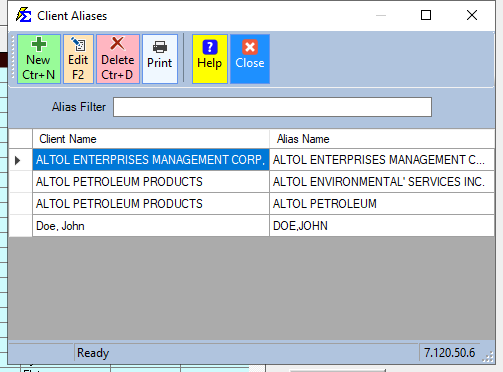
Task: Select client ALTOL ENTERPRISES MANAGEMENT CORP.
Action: pyautogui.click(x=151, y=160)
